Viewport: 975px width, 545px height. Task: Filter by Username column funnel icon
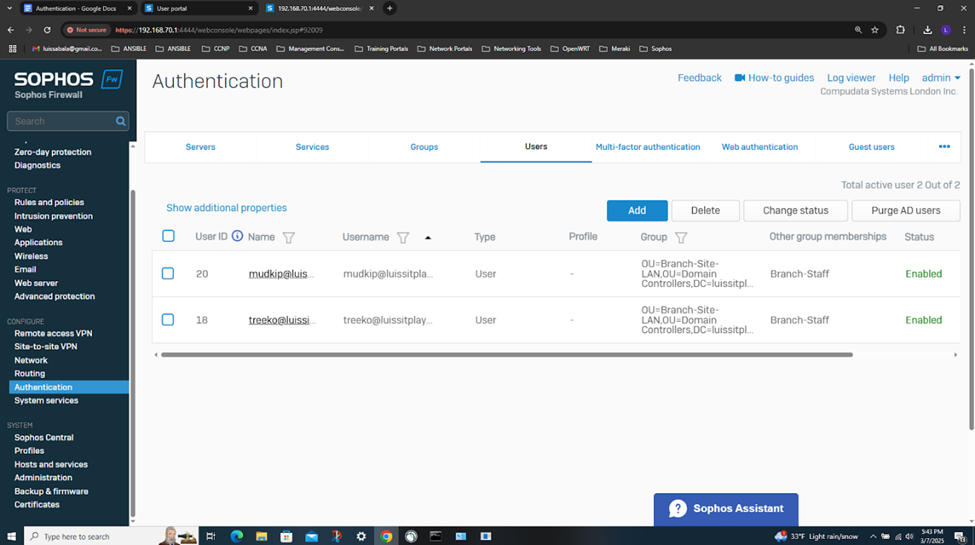[403, 238]
